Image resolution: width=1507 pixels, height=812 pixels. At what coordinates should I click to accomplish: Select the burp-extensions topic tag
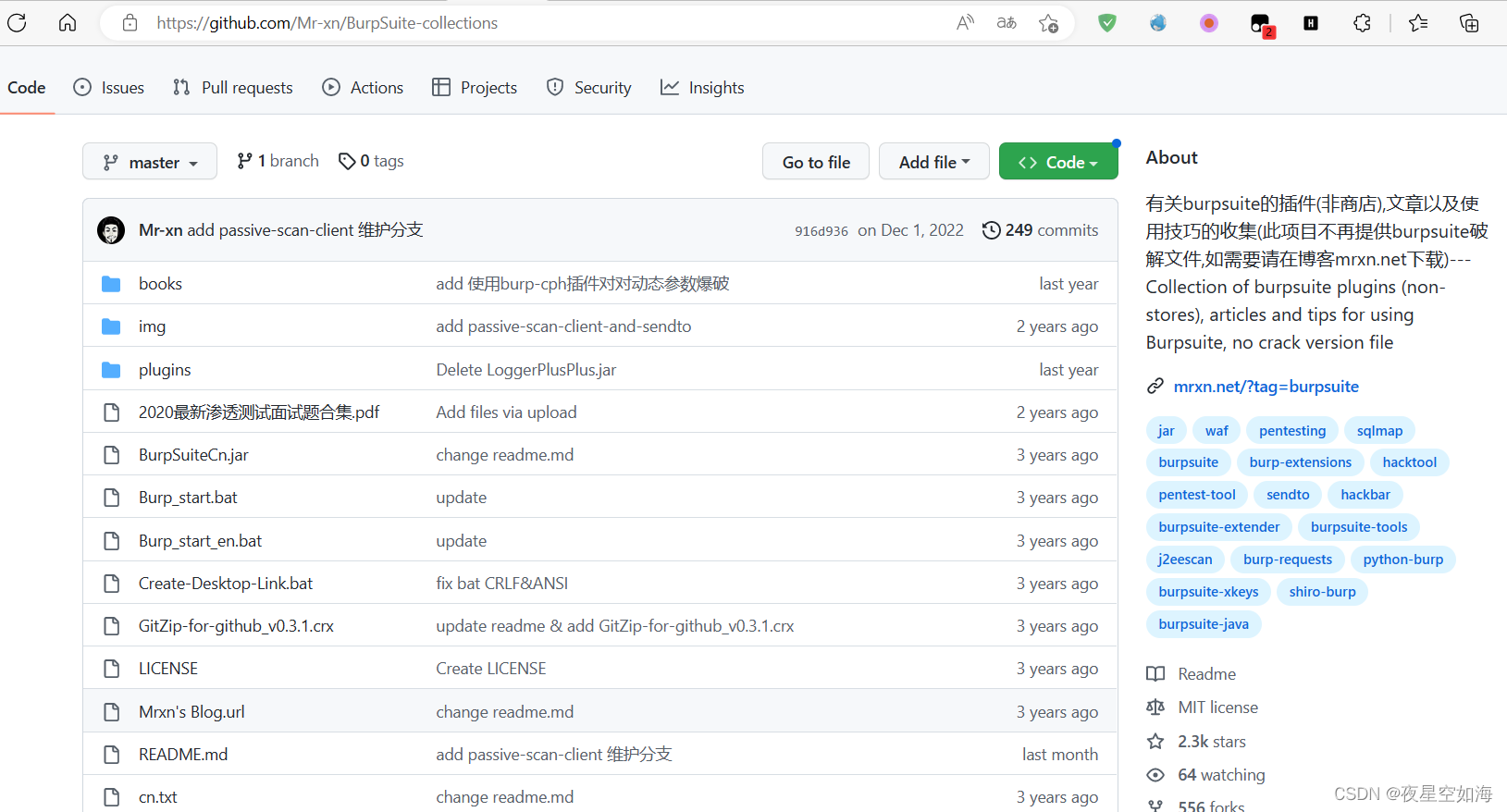tap(1300, 462)
